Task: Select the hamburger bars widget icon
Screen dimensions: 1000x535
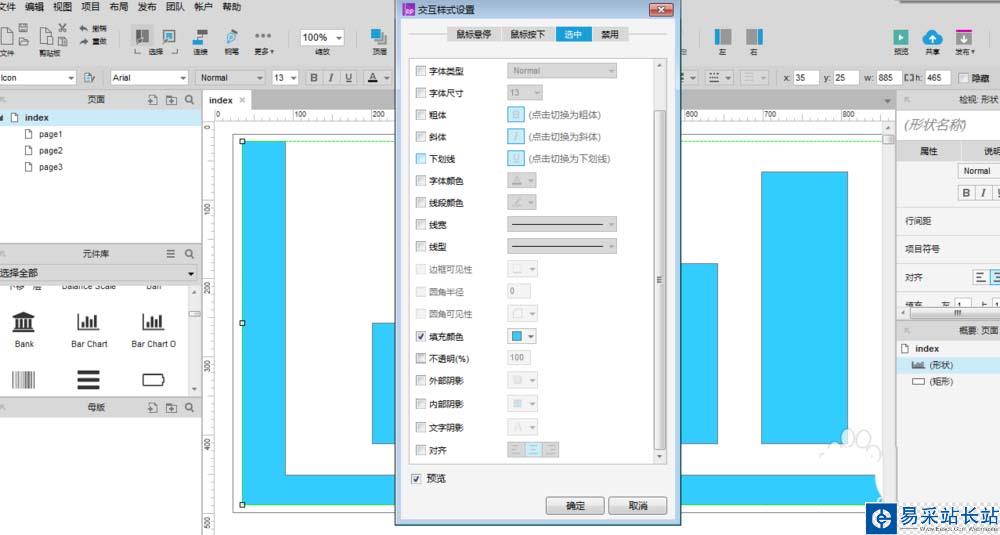Action: point(88,380)
